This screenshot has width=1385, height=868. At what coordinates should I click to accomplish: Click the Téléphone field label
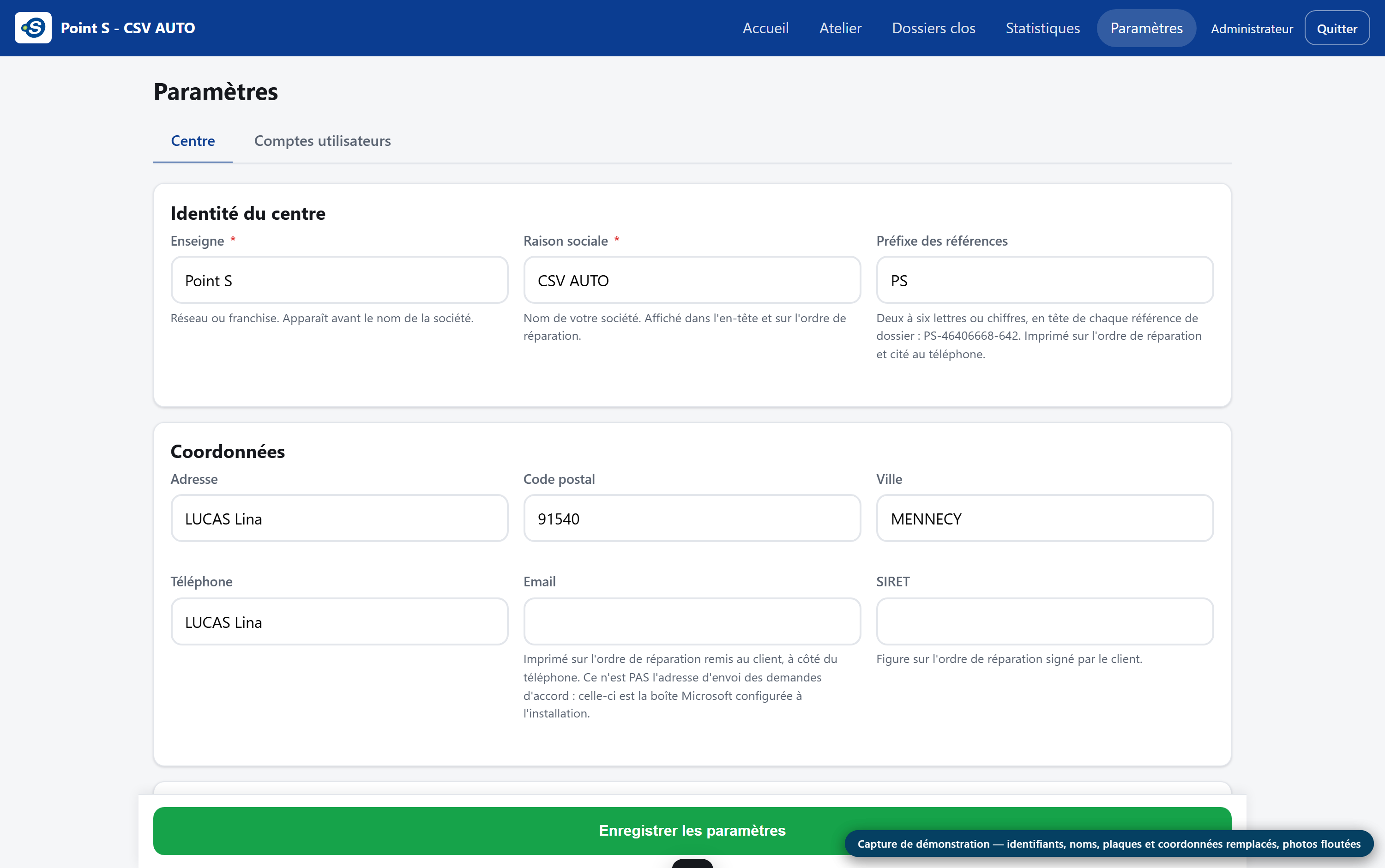(x=201, y=582)
